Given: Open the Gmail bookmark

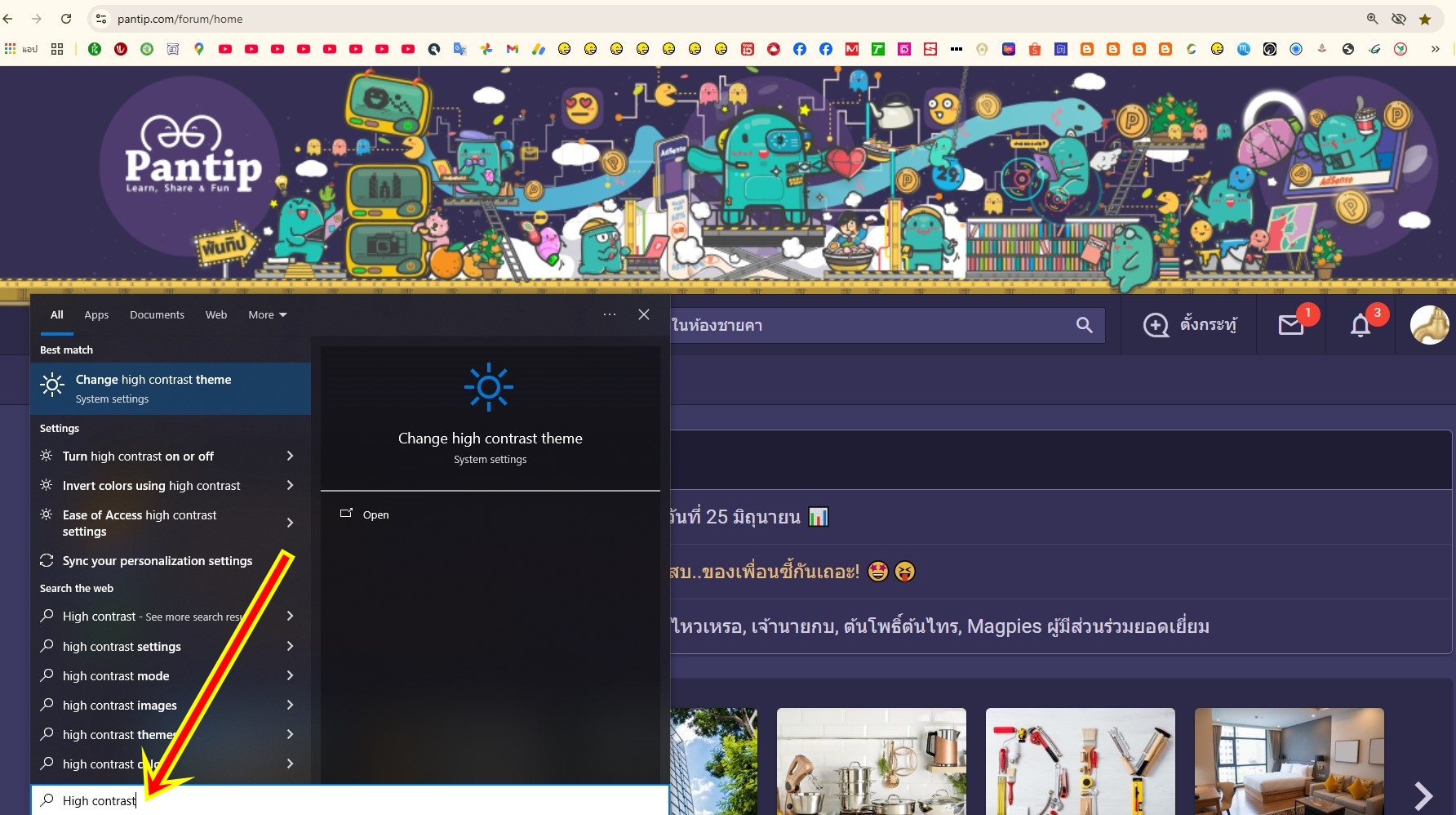Looking at the screenshot, I should click(x=513, y=49).
